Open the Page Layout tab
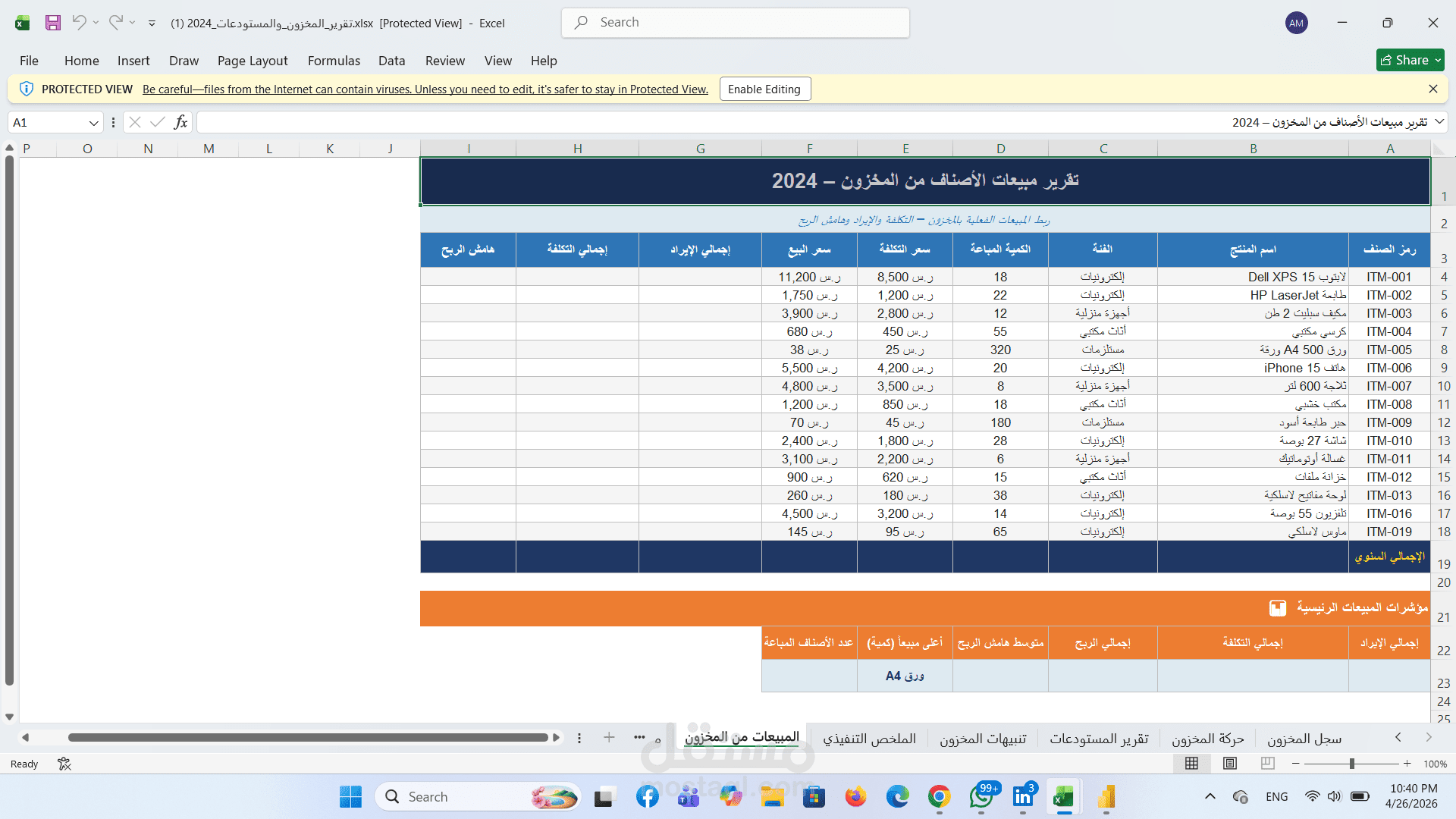Viewport: 1456px width, 819px height. [253, 61]
